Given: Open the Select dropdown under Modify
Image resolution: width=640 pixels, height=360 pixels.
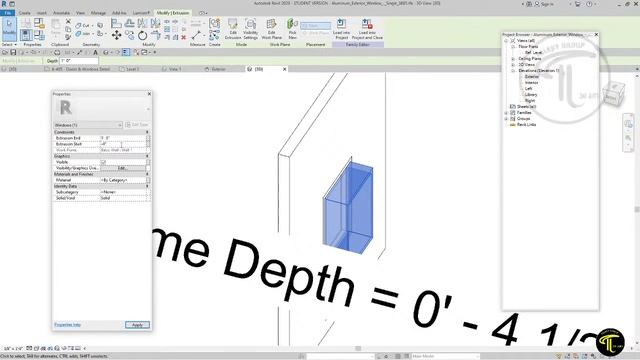Looking at the screenshot, I should (x=9, y=44).
